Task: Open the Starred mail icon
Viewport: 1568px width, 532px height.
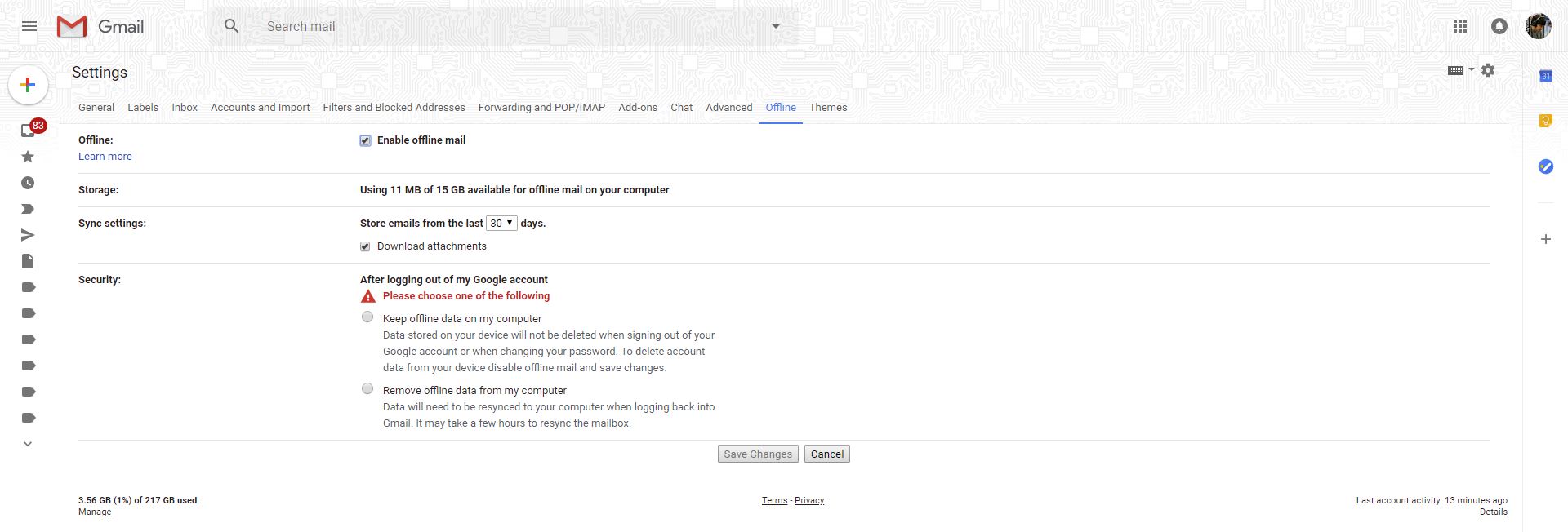Action: tap(28, 157)
